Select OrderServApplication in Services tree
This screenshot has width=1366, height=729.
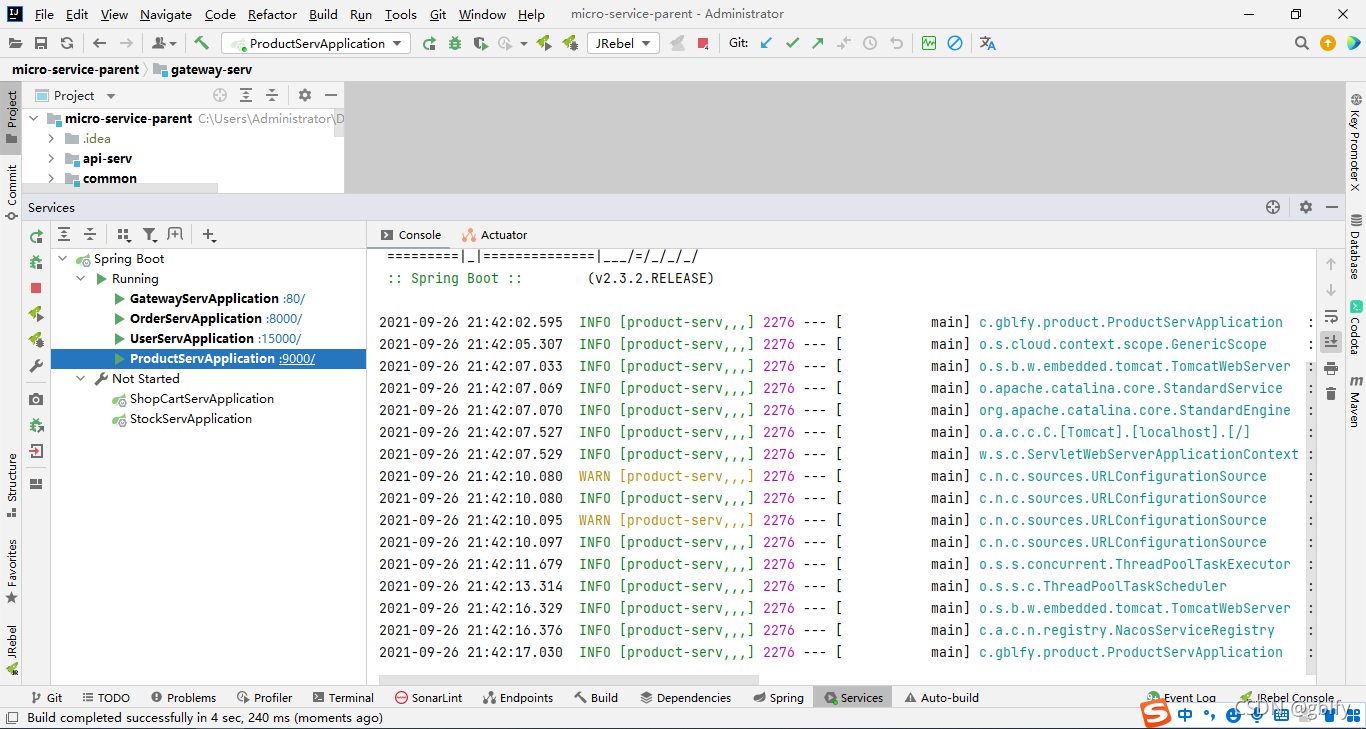[x=196, y=319]
